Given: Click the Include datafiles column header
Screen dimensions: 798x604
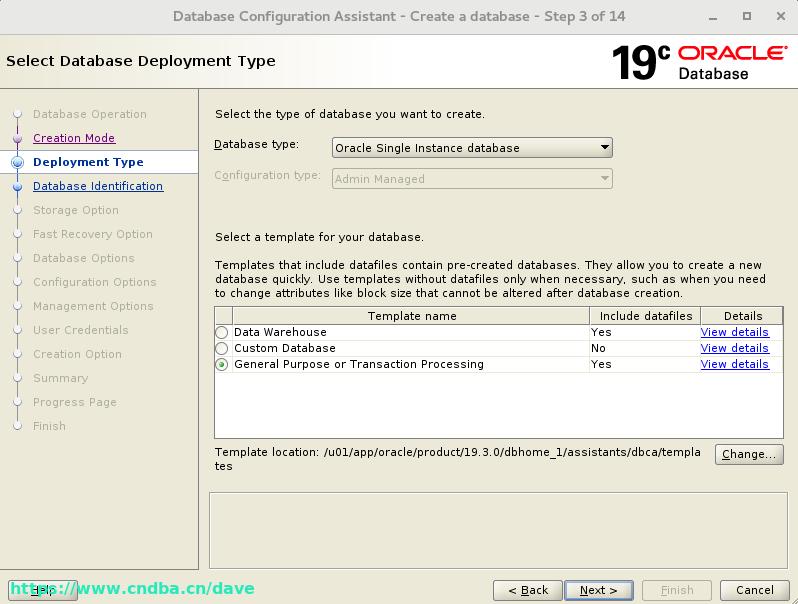Looking at the screenshot, I should (645, 316).
